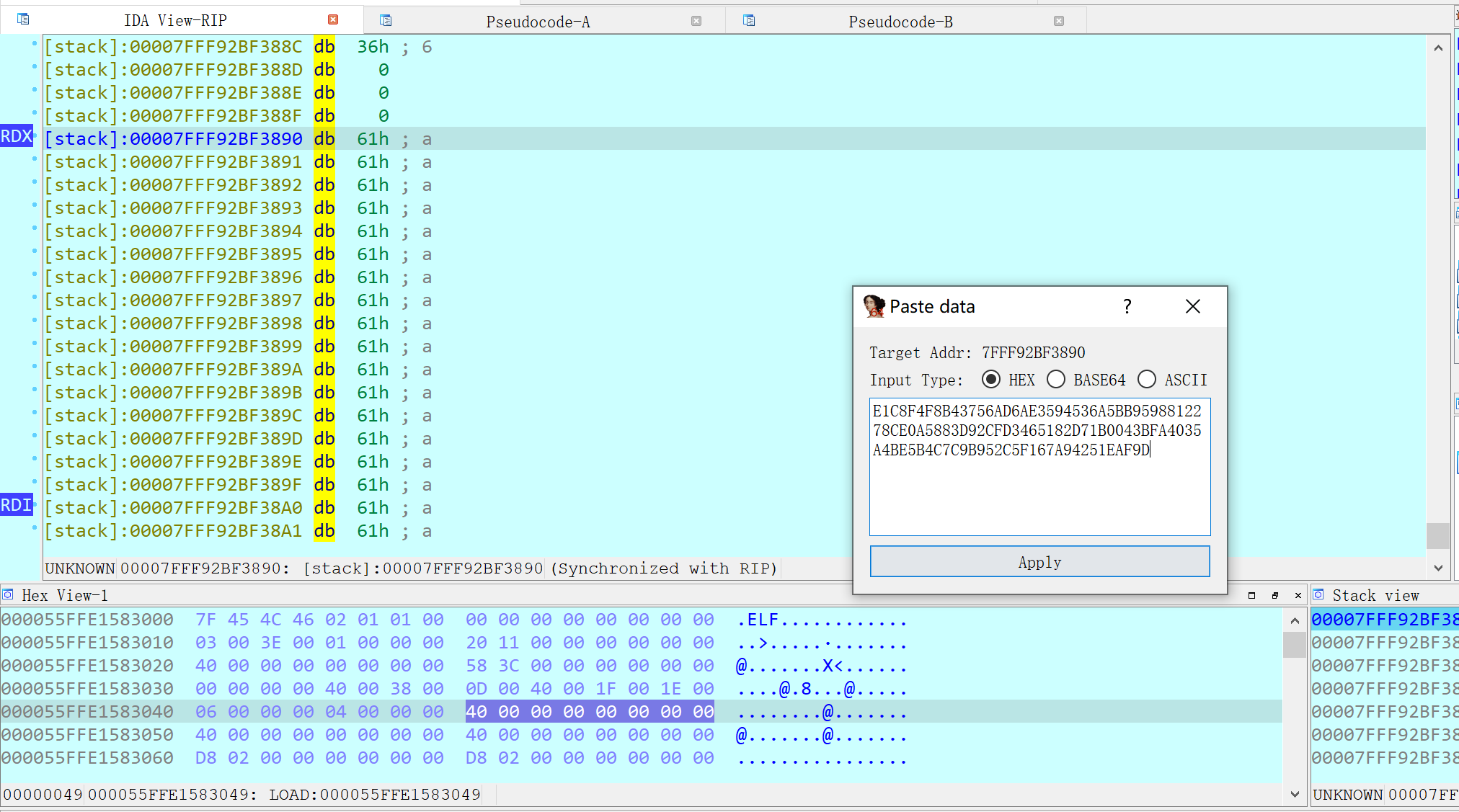
Task: Click the Pseudocode-A tab icon
Action: [x=386, y=20]
